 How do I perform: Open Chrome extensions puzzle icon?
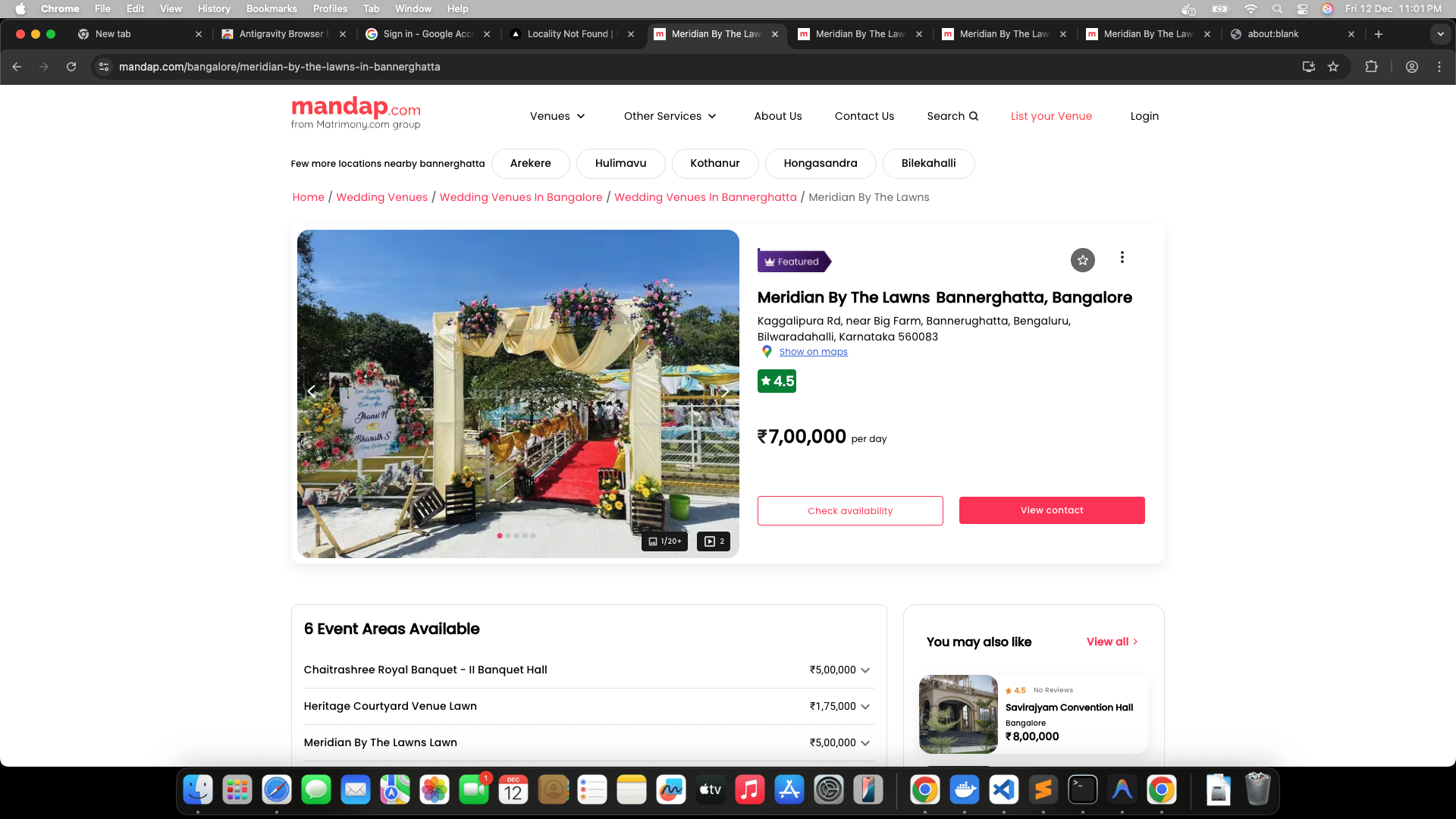[x=1371, y=67]
